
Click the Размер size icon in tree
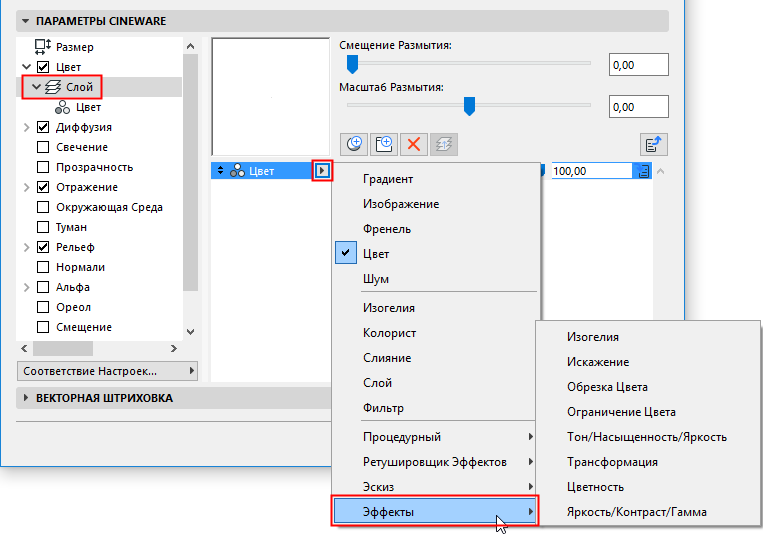pos(43,47)
